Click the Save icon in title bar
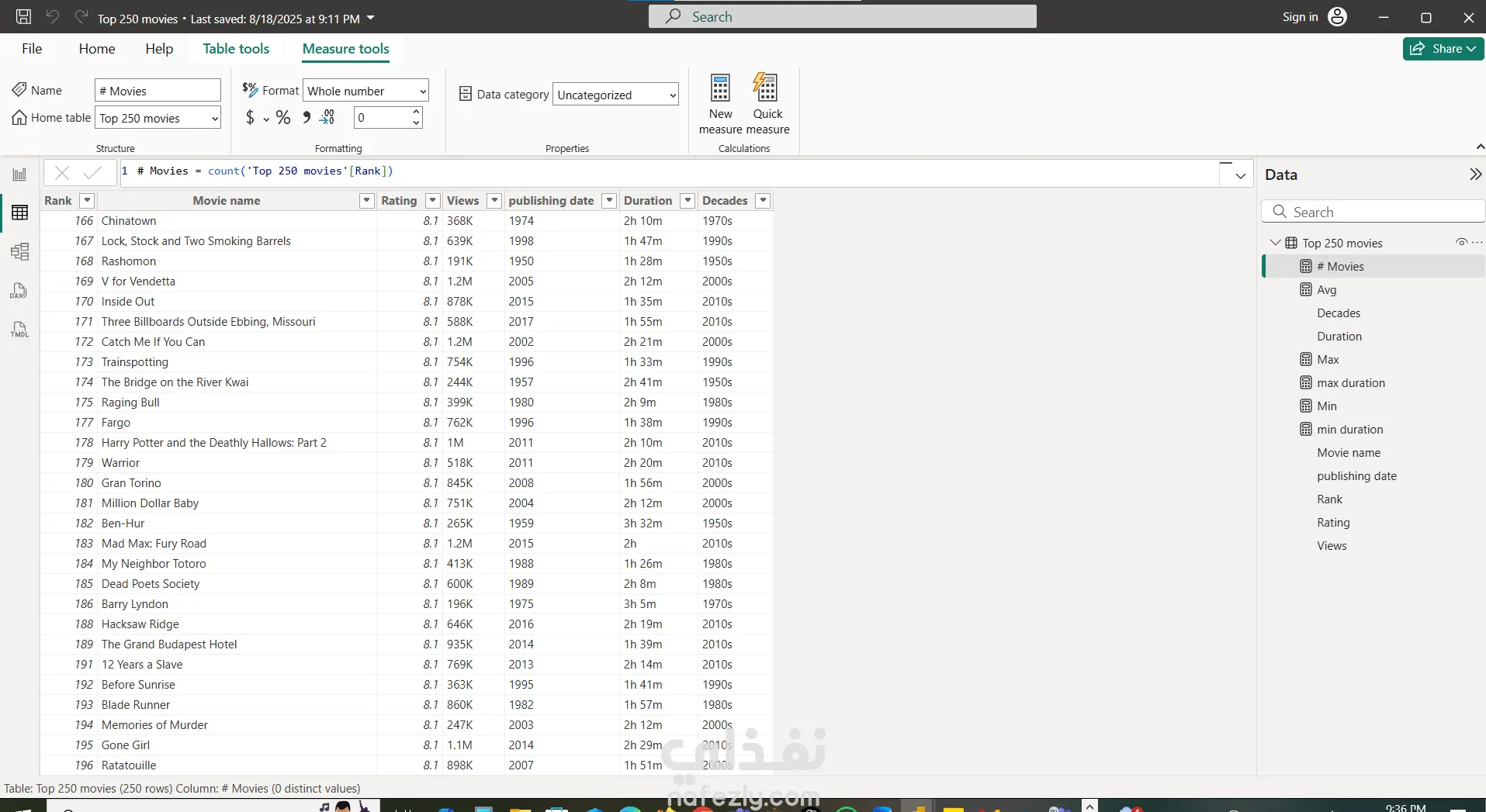 [x=24, y=17]
